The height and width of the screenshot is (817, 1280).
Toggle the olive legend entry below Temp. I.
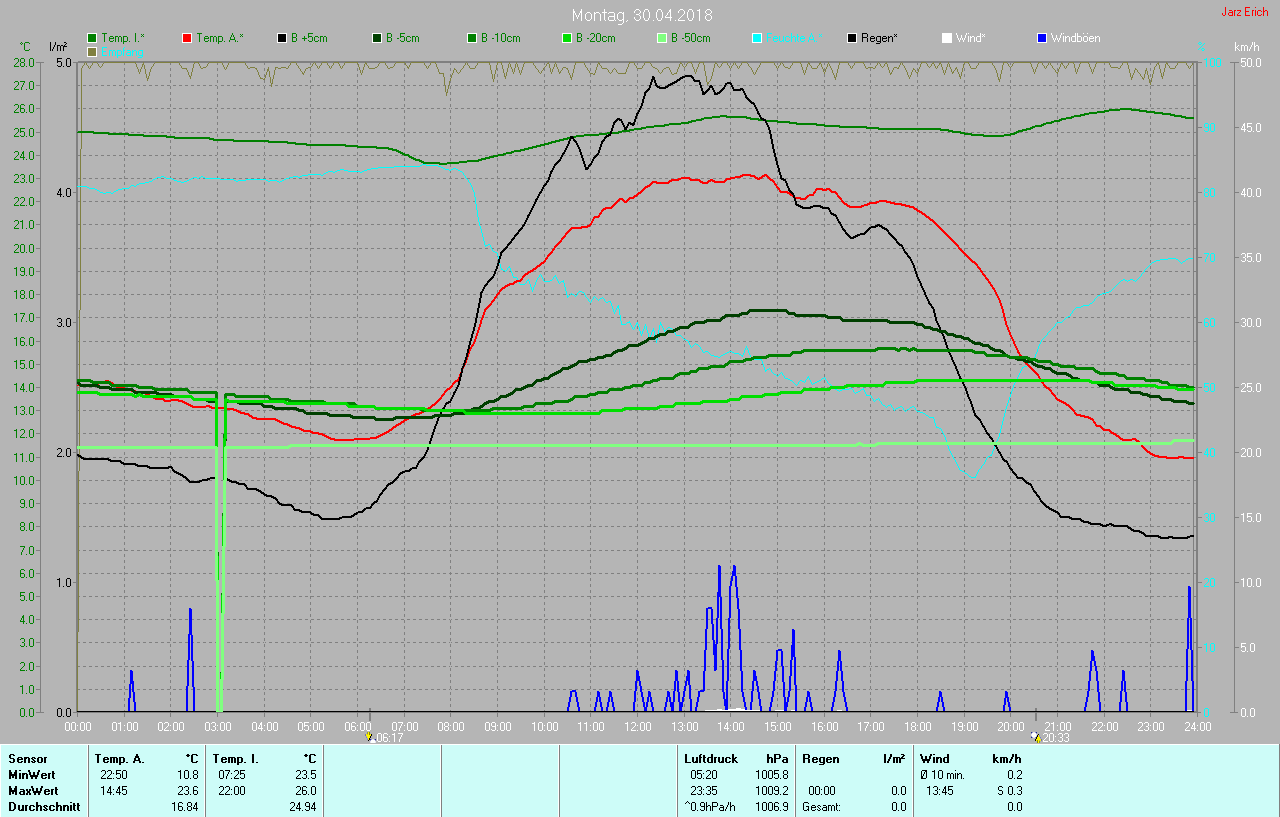pos(93,51)
